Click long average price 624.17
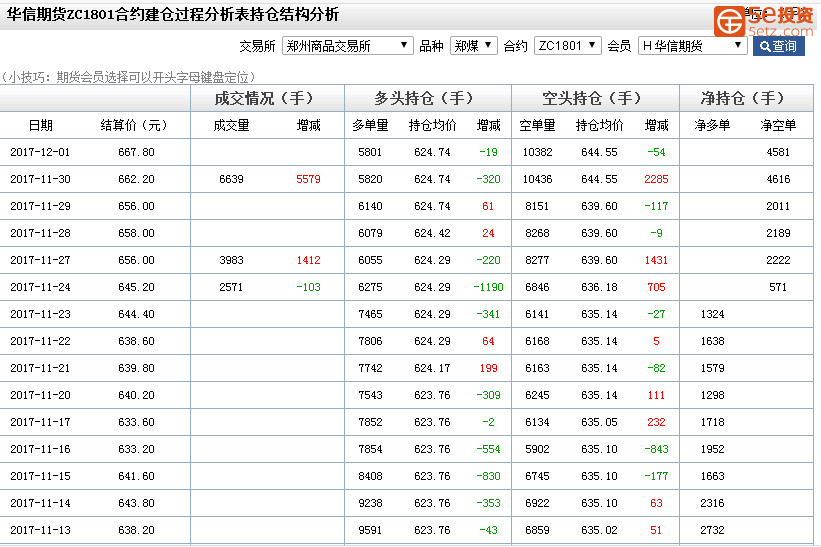Screen dimensions: 821x547 [432, 369]
